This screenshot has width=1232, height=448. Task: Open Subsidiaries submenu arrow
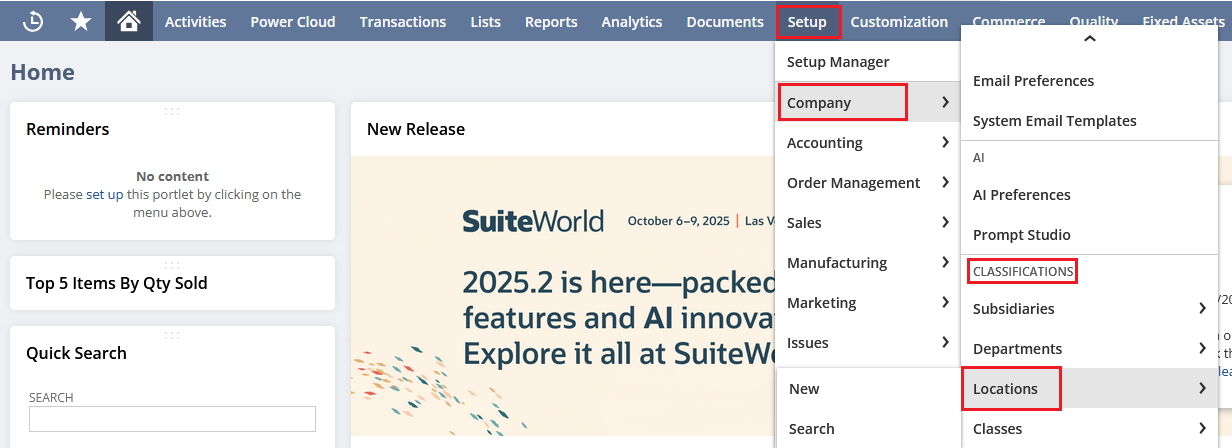(1201, 308)
